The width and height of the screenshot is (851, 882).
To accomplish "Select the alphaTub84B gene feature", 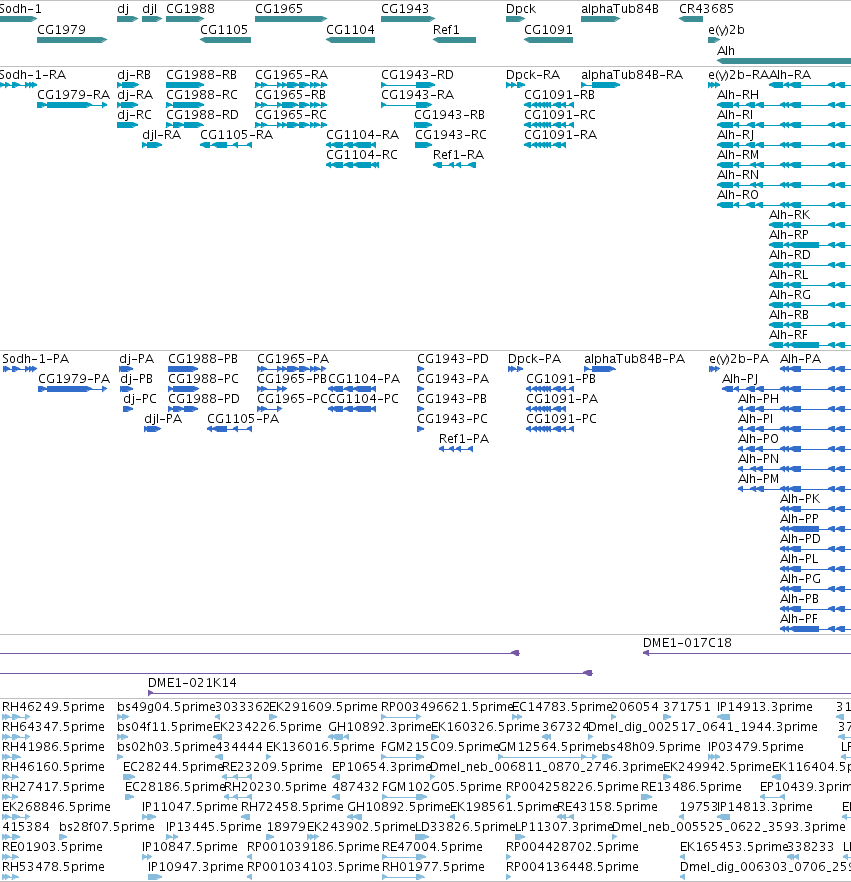I will pyautogui.click(x=600, y=19).
